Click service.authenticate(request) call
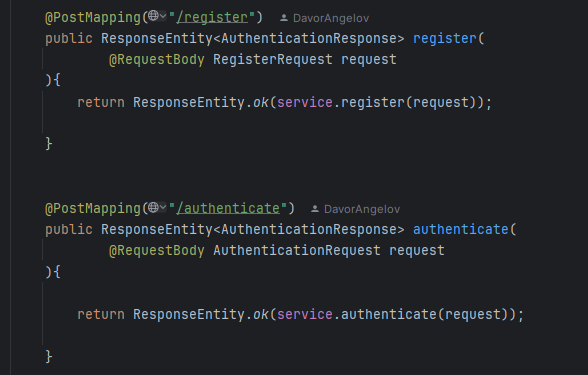Image resolution: width=588 pixels, height=375 pixels. point(393,314)
